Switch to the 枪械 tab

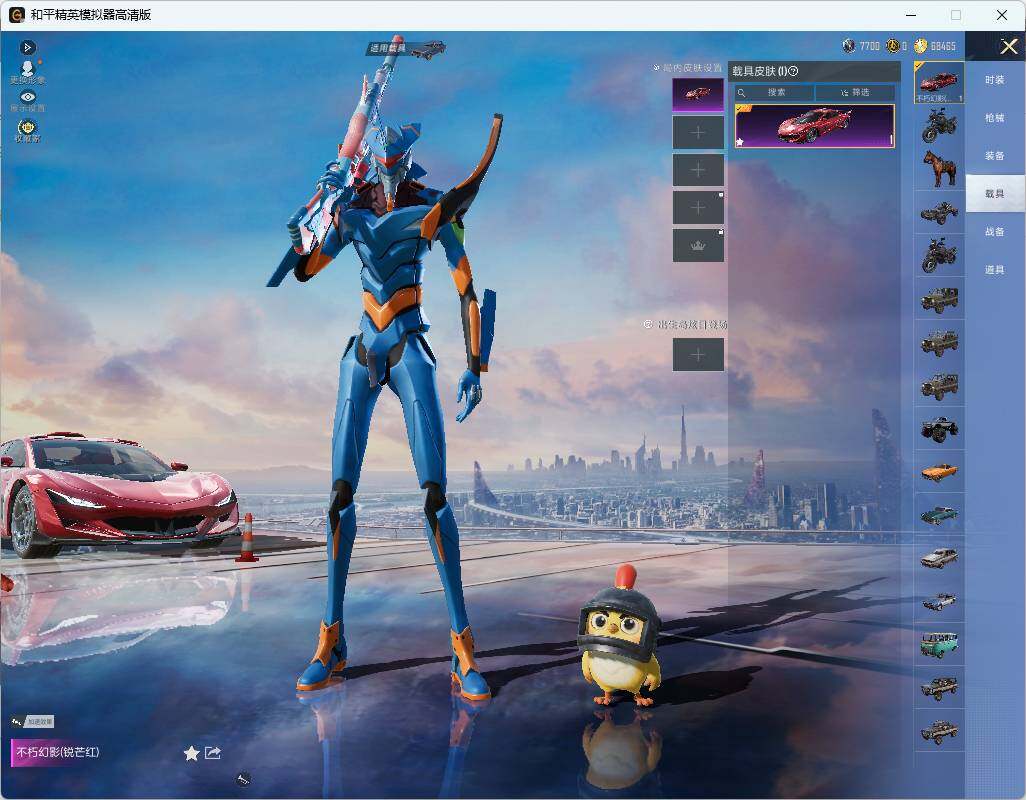tap(995, 118)
